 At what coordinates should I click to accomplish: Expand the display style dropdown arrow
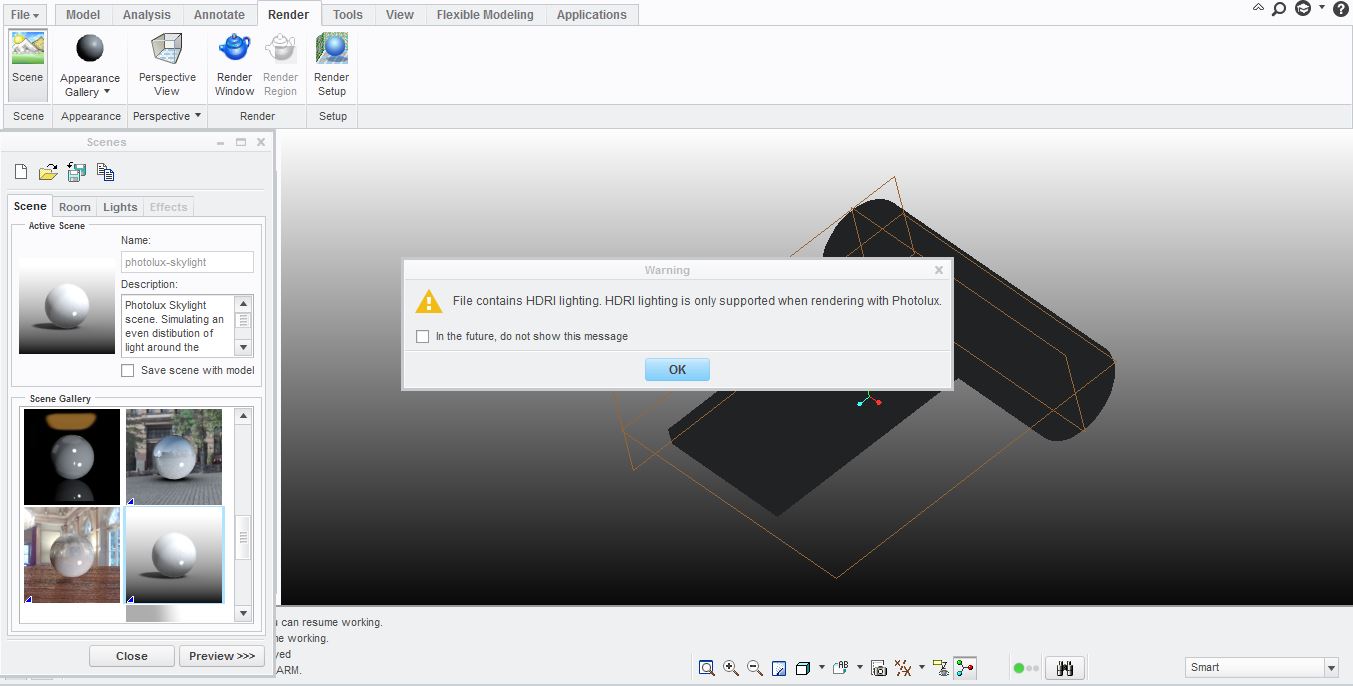pyautogui.click(x=821, y=668)
